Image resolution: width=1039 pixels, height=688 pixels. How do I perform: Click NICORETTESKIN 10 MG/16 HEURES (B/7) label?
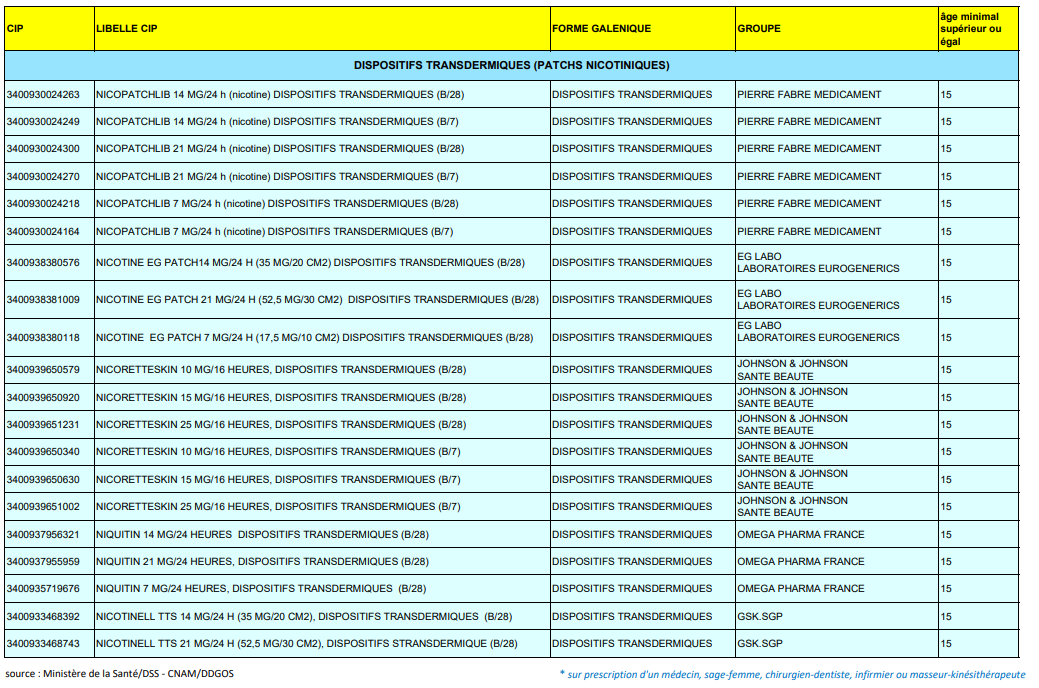(x=278, y=452)
